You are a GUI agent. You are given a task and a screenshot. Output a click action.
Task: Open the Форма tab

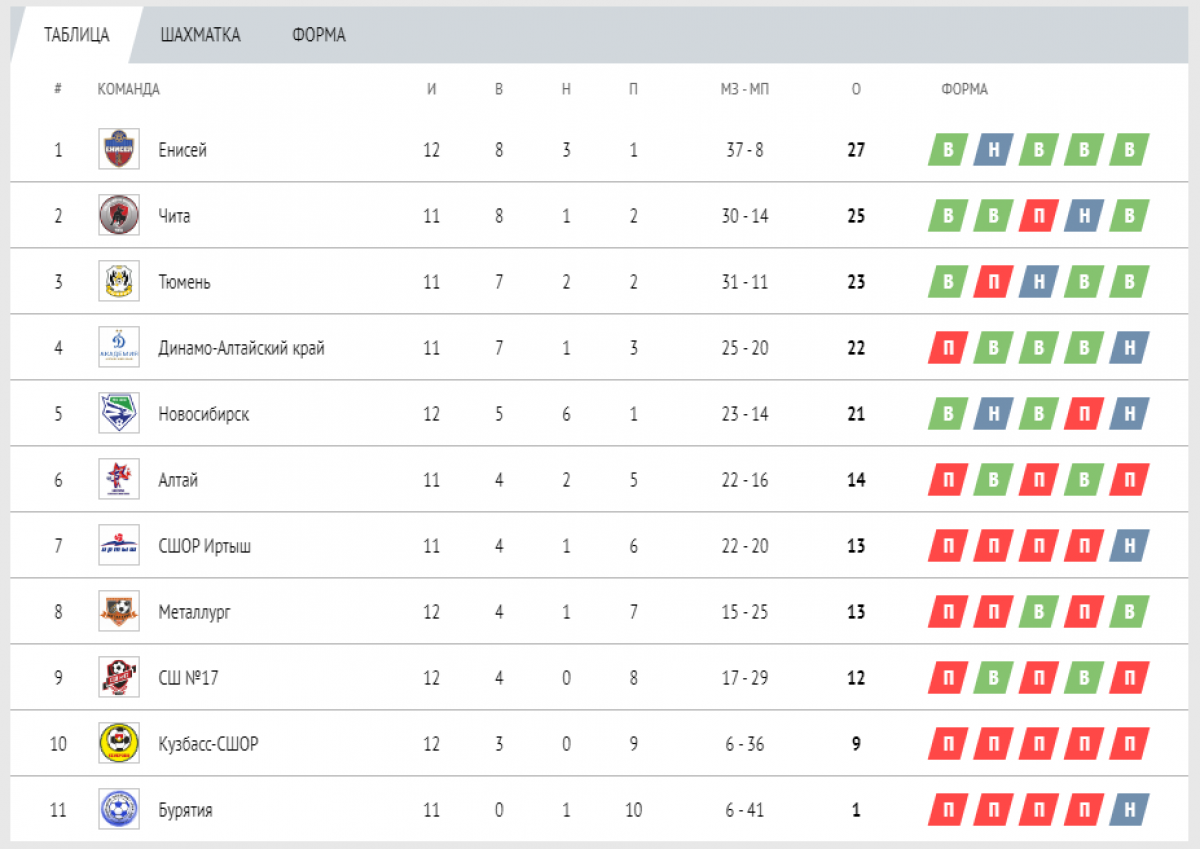319,35
